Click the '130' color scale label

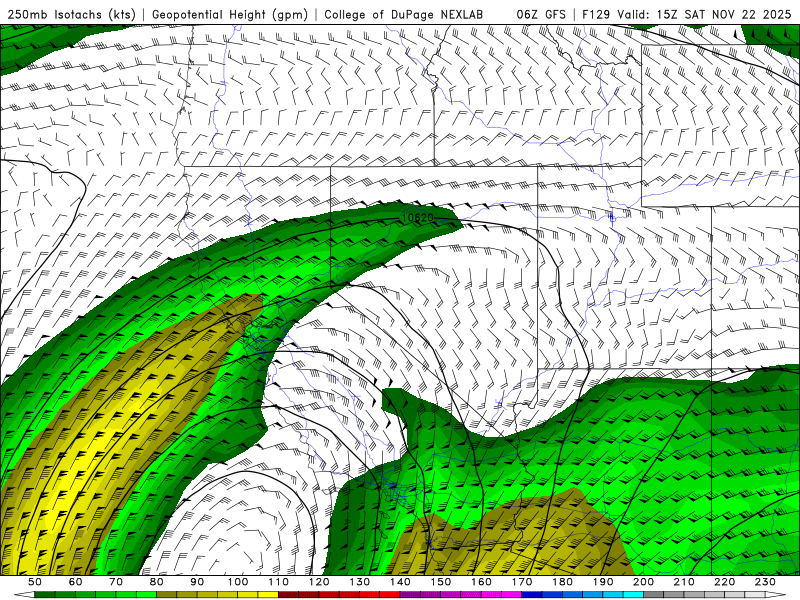tap(359, 582)
